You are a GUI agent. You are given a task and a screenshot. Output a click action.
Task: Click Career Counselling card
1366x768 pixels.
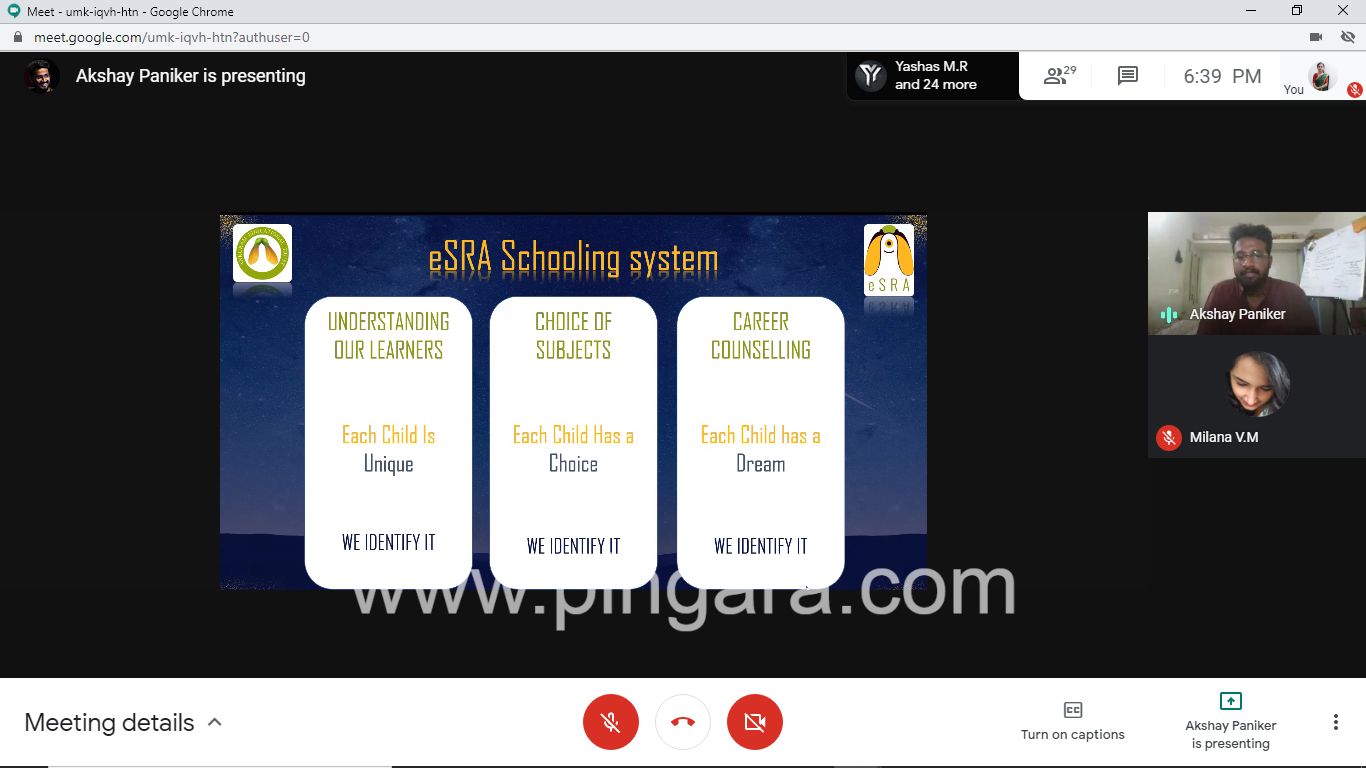tap(760, 442)
